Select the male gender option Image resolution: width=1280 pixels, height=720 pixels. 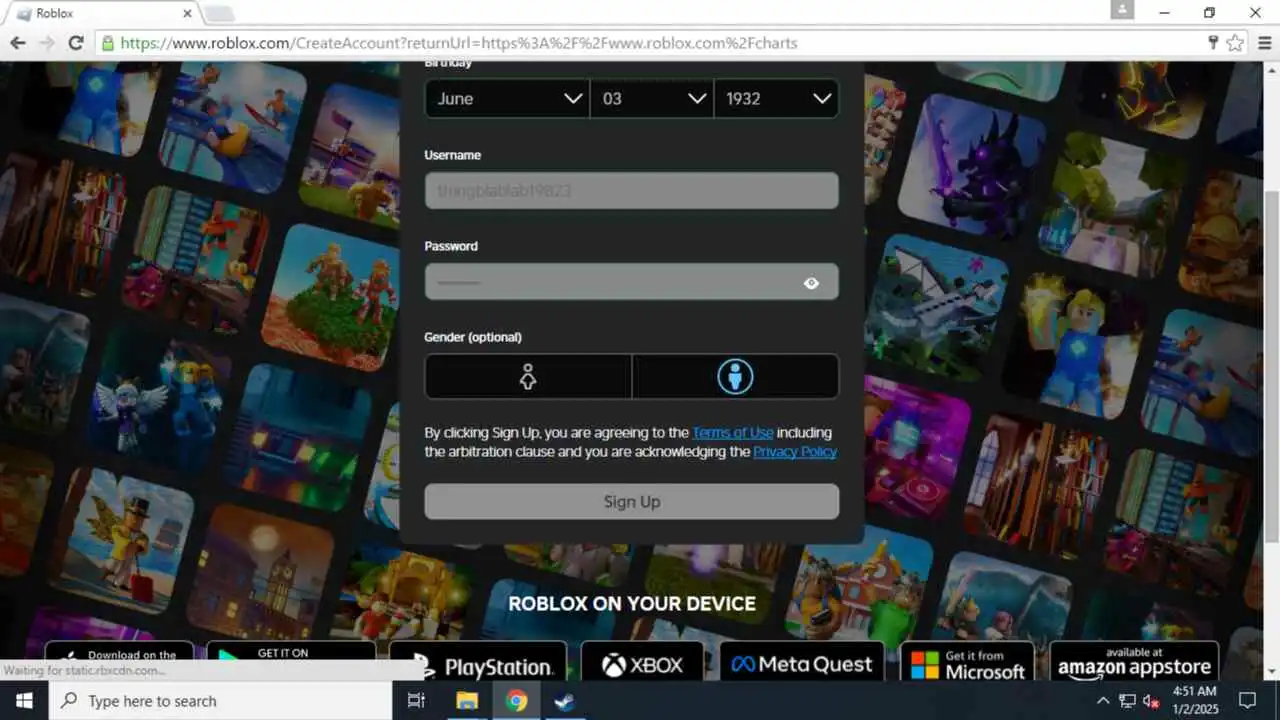click(x=735, y=376)
